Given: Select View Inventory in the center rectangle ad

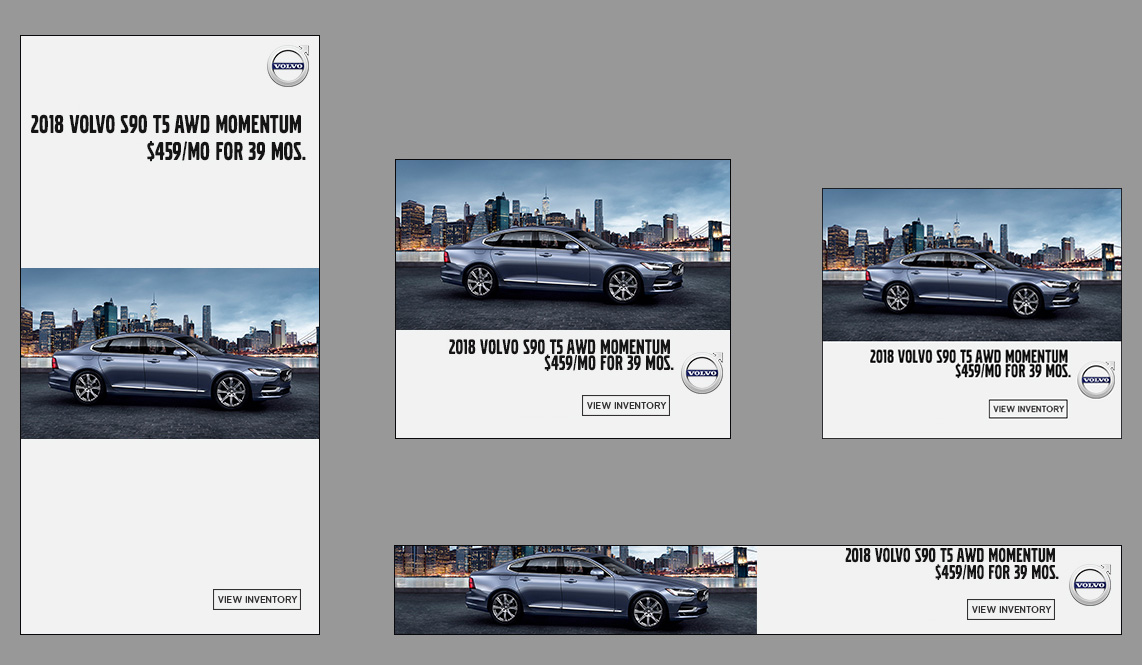Looking at the screenshot, I should tap(626, 406).
